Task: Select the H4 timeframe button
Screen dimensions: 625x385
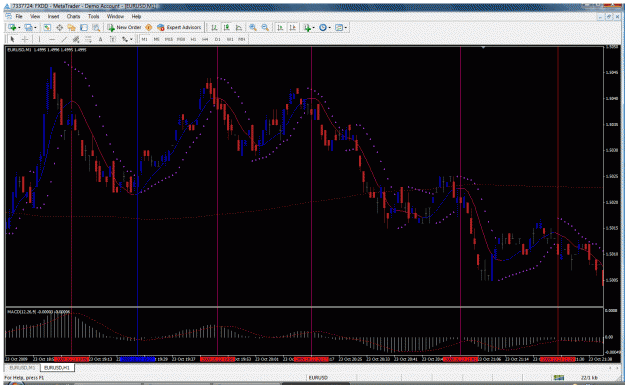Action: pos(205,39)
